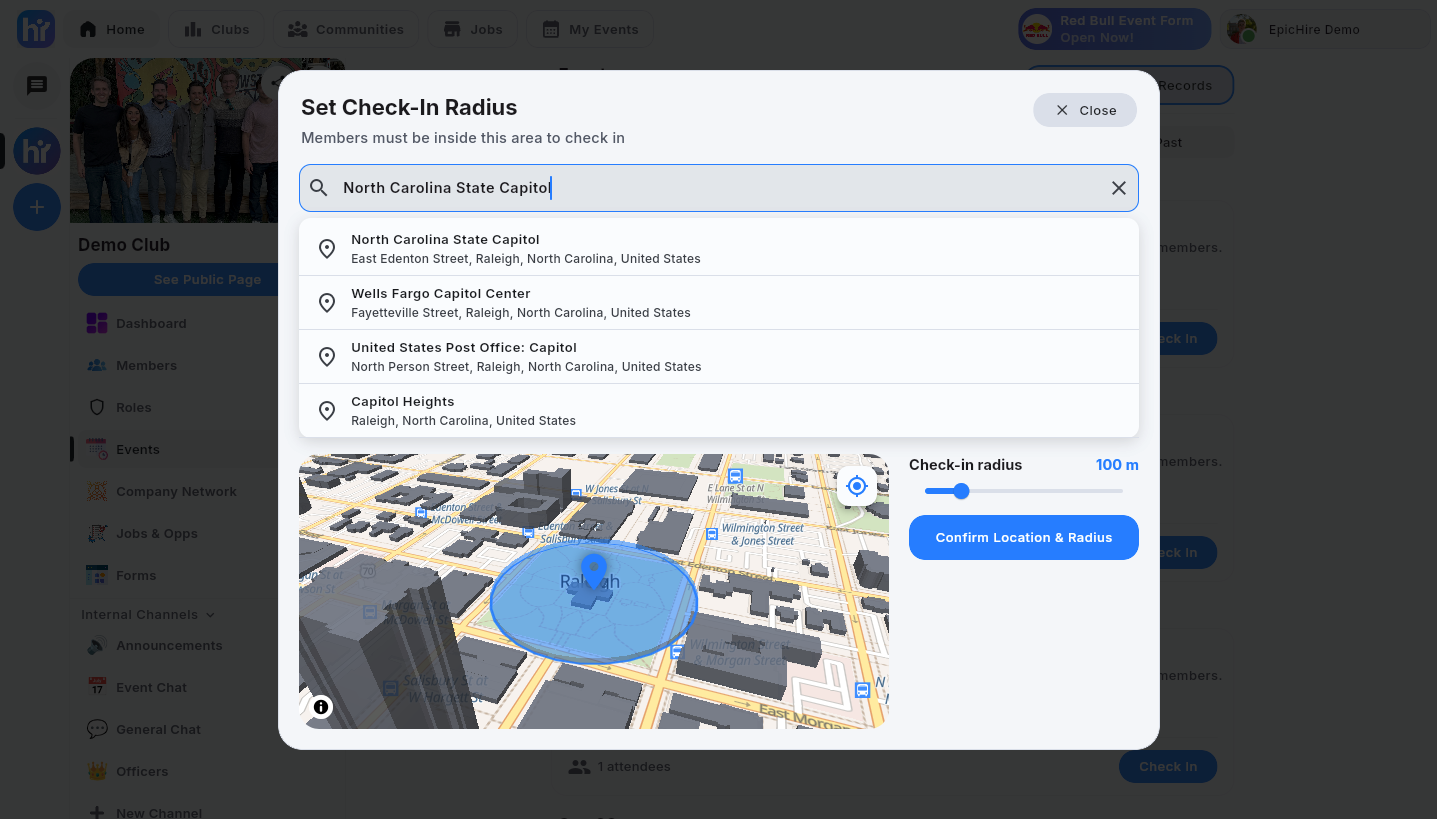Click the General Chat bubble icon

tap(97, 729)
